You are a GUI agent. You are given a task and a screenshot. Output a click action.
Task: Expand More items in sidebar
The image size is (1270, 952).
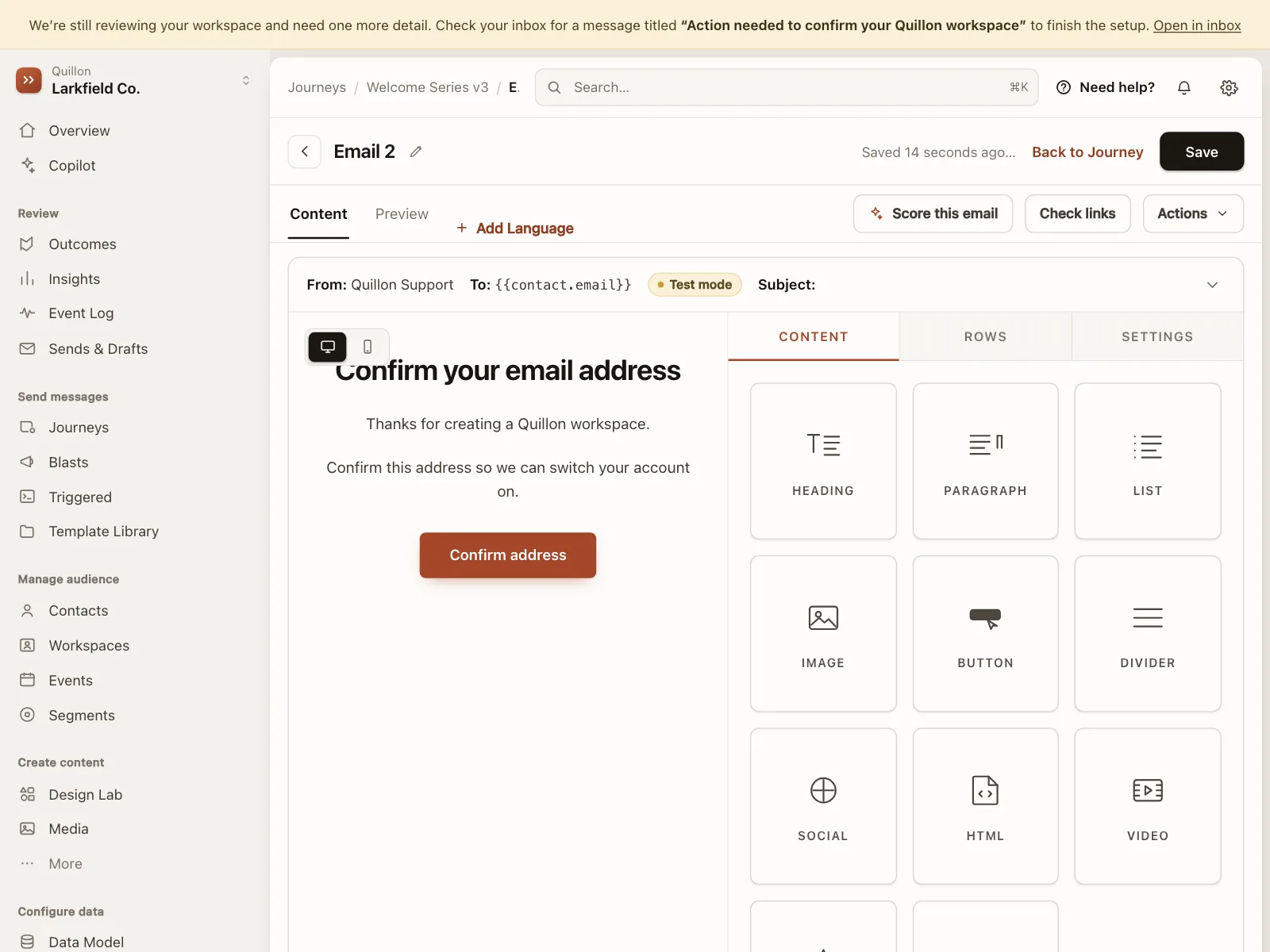pyautogui.click(x=65, y=864)
